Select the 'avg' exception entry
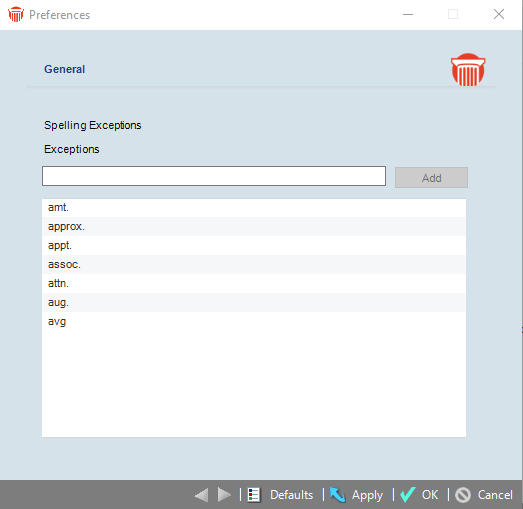Viewport: 523px width, 509px height. [254, 322]
